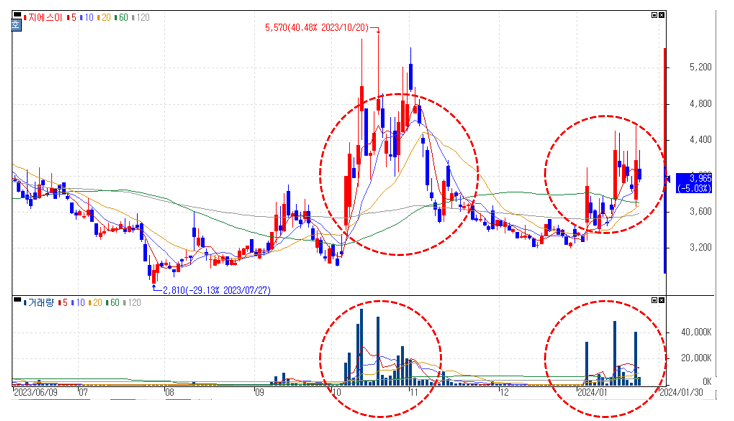Image resolution: width=734 pixels, height=421 pixels.
Task: Minimize the volume chart panel
Action: [654, 300]
